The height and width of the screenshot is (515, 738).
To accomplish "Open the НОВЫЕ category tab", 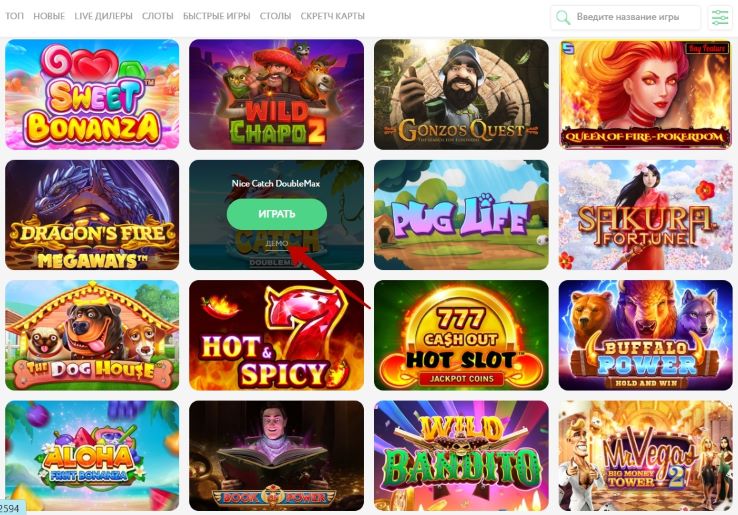I will [x=49, y=16].
